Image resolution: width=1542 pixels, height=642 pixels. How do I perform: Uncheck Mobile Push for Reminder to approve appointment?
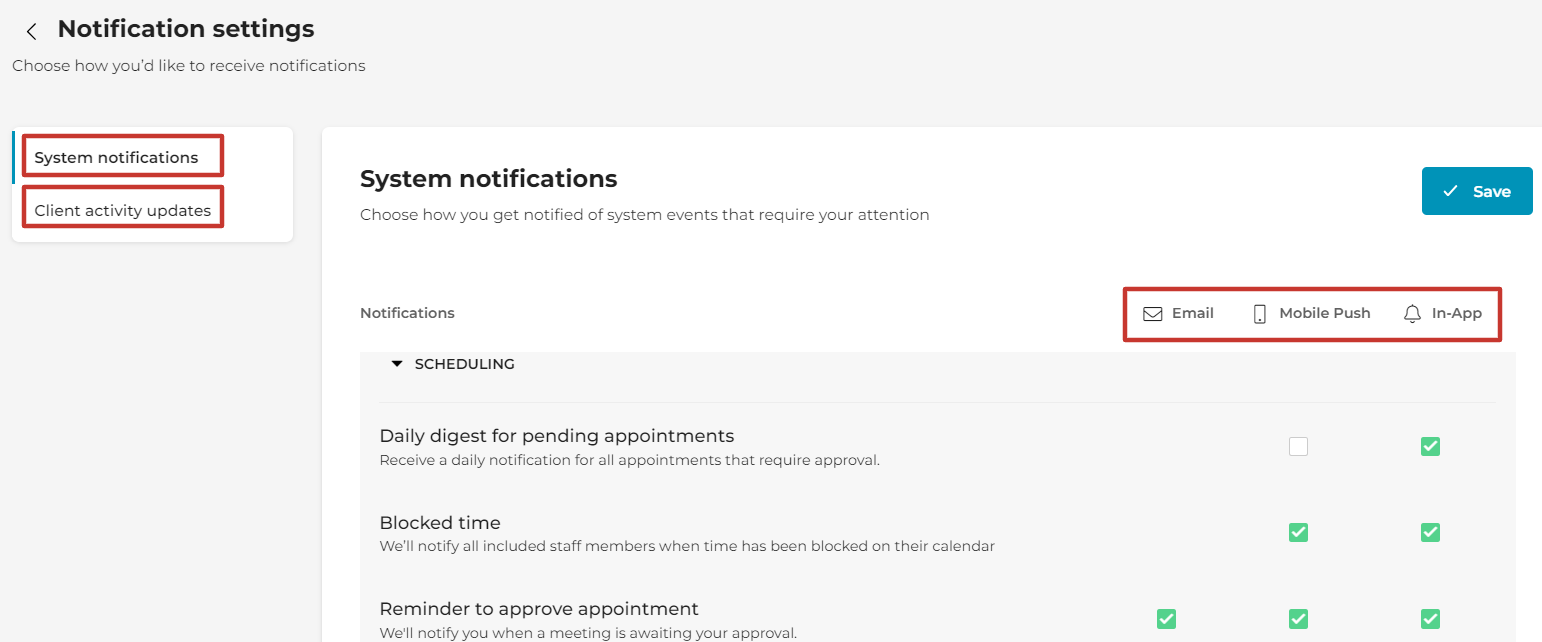[x=1298, y=619]
